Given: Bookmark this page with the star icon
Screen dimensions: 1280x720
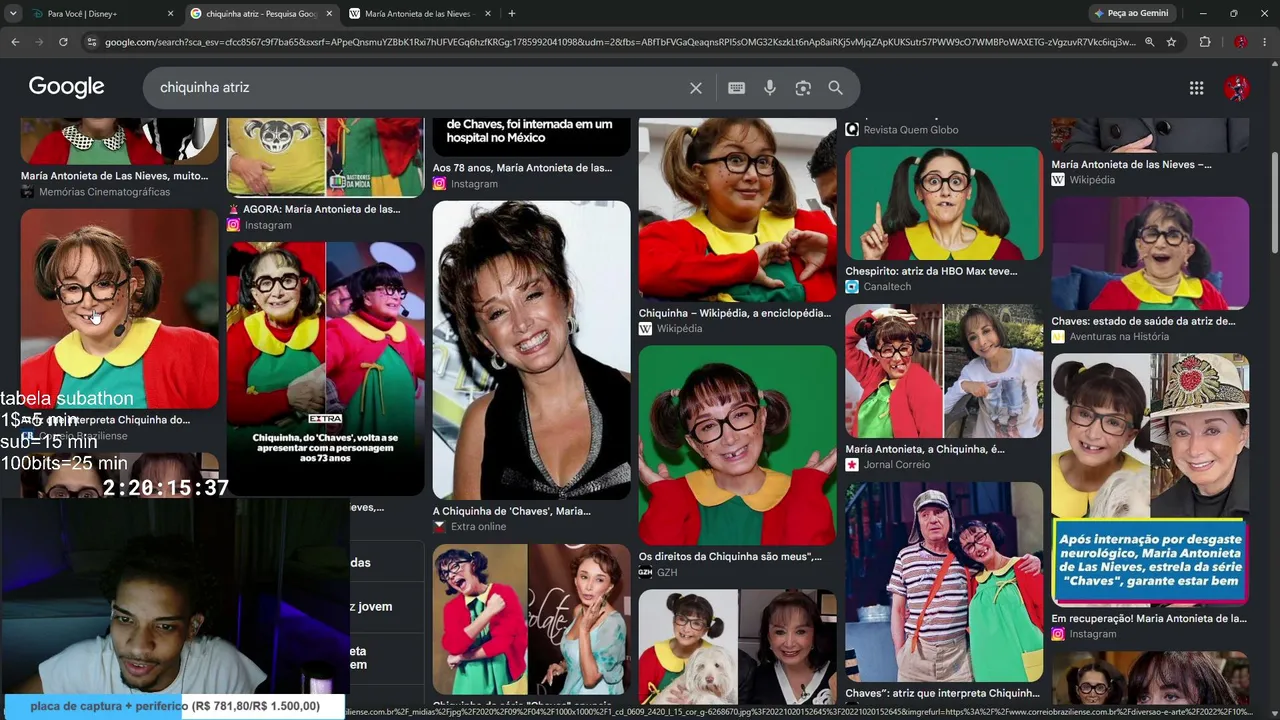Looking at the screenshot, I should coord(1172,42).
